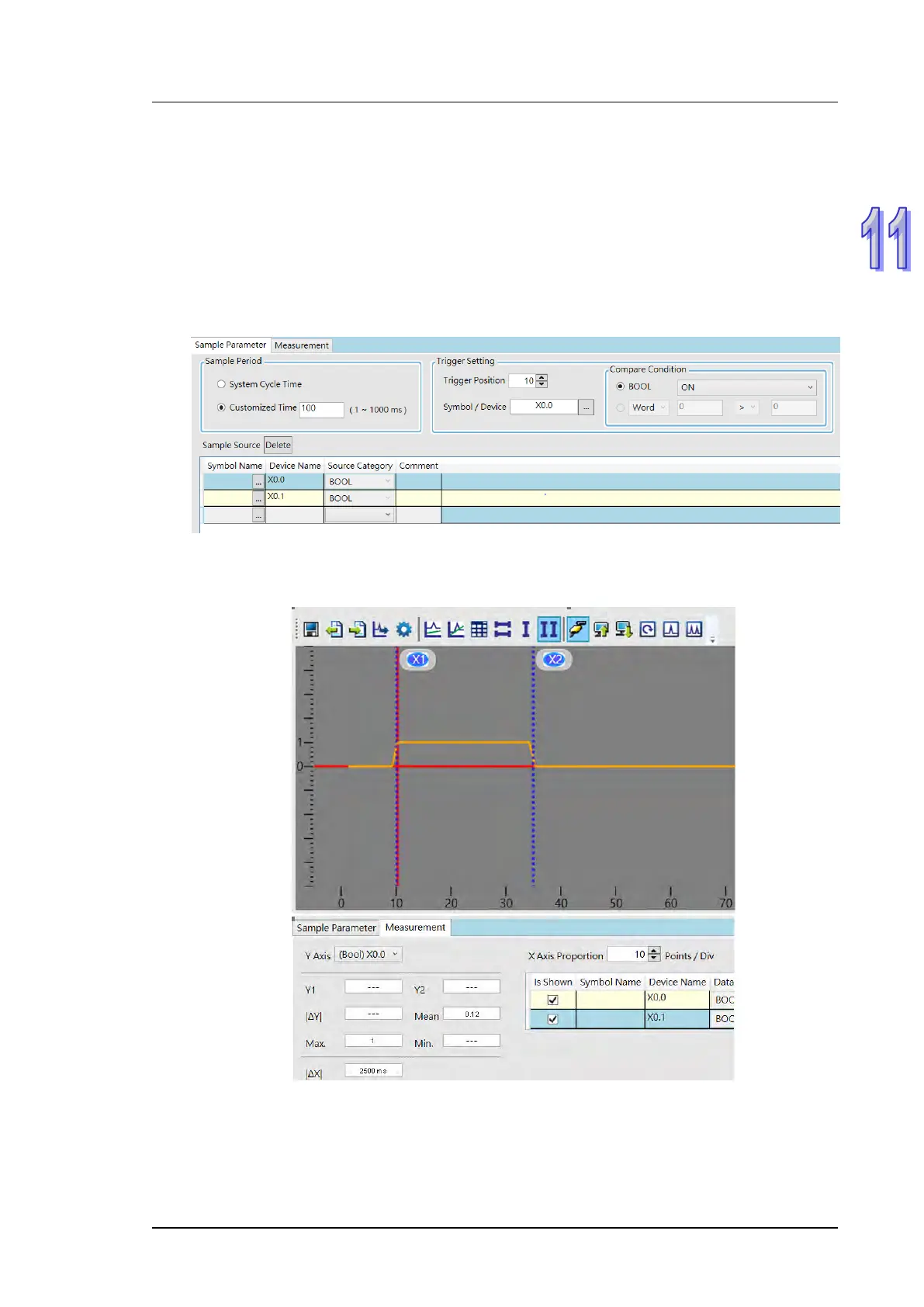The image size is (924, 1307).
Task: Click the highlighted connection plug icon
Action: [576, 629]
